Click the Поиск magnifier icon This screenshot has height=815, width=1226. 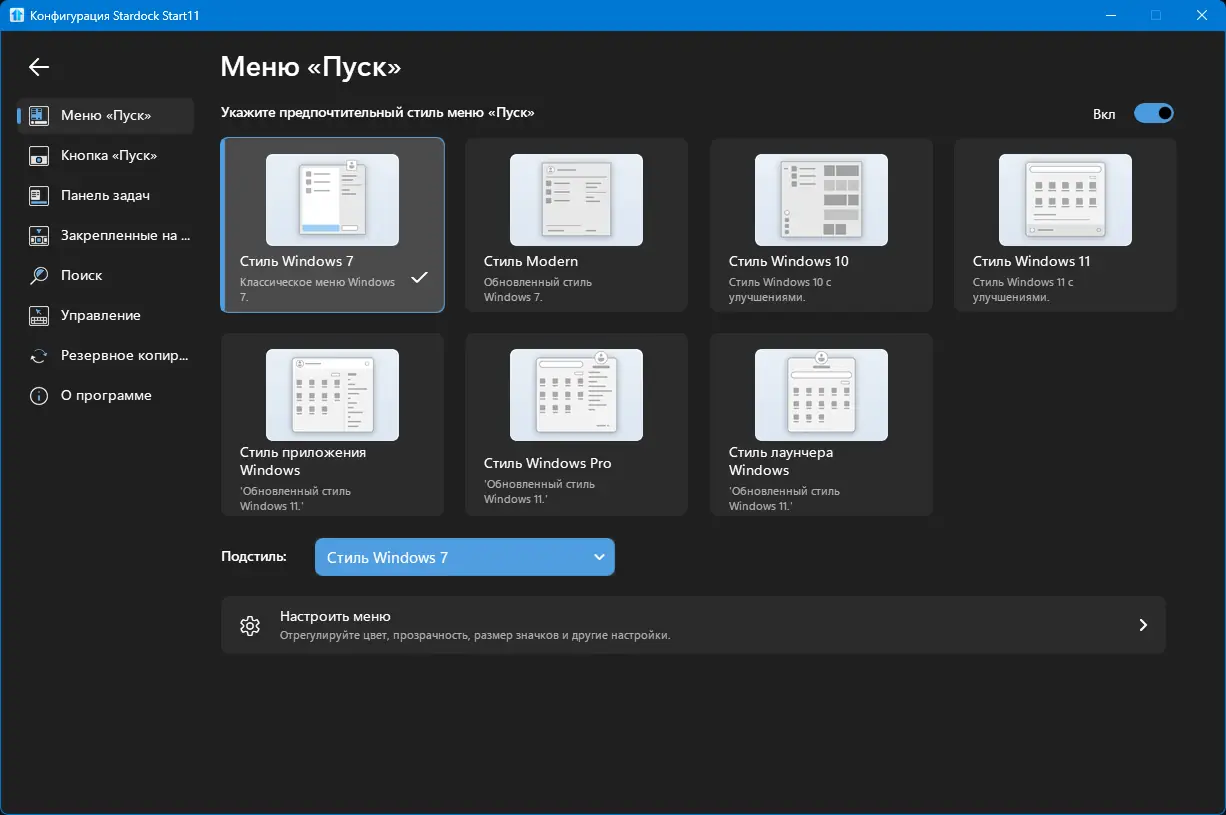click(x=39, y=276)
